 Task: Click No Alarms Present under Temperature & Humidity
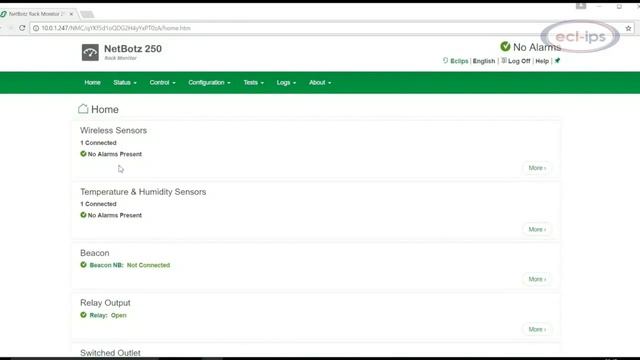click(115, 215)
